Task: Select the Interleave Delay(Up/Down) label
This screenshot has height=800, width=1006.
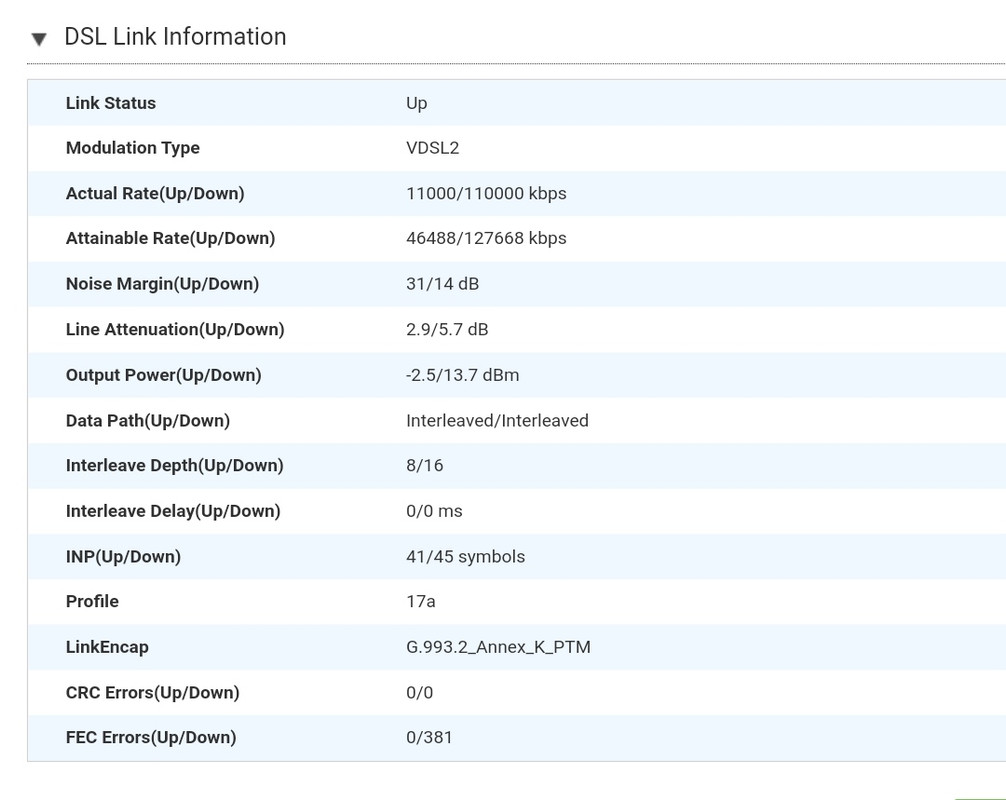Action: click(173, 511)
